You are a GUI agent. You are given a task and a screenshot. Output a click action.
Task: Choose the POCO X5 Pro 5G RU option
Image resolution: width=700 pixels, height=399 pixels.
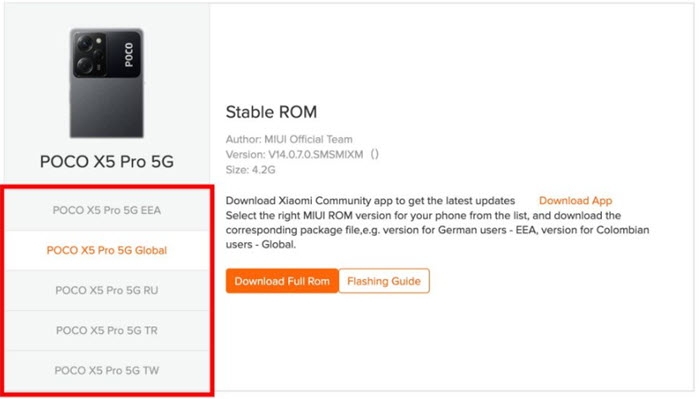tap(107, 291)
